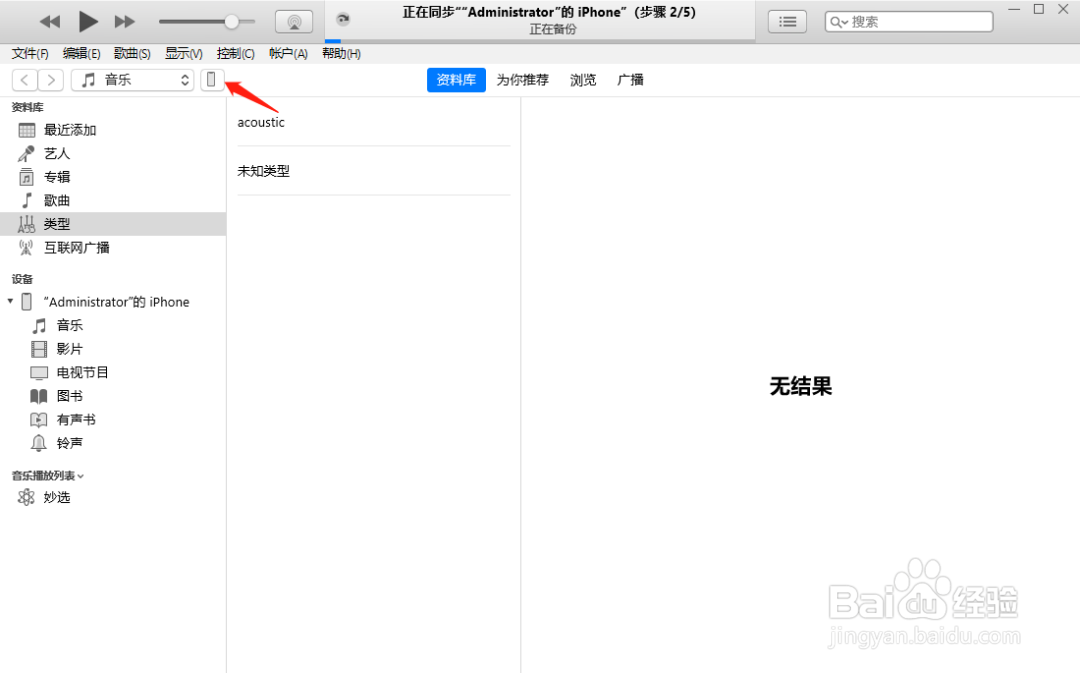The height and width of the screenshot is (673, 1080).
Task: Click the search input field
Action: pos(909,22)
